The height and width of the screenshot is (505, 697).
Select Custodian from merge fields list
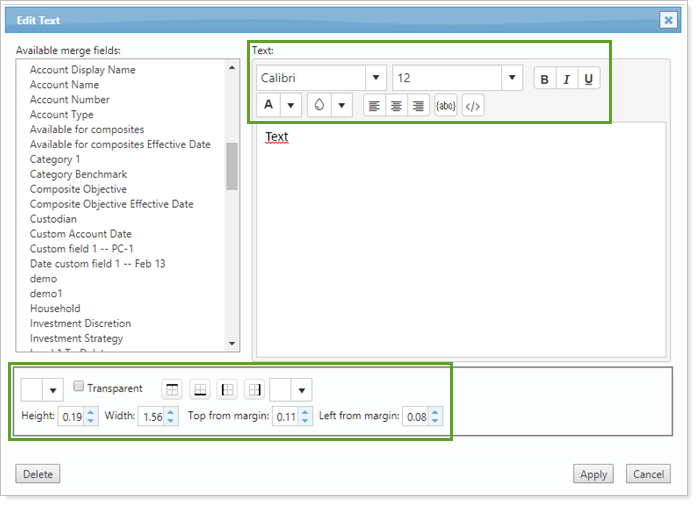pyautogui.click(x=55, y=219)
